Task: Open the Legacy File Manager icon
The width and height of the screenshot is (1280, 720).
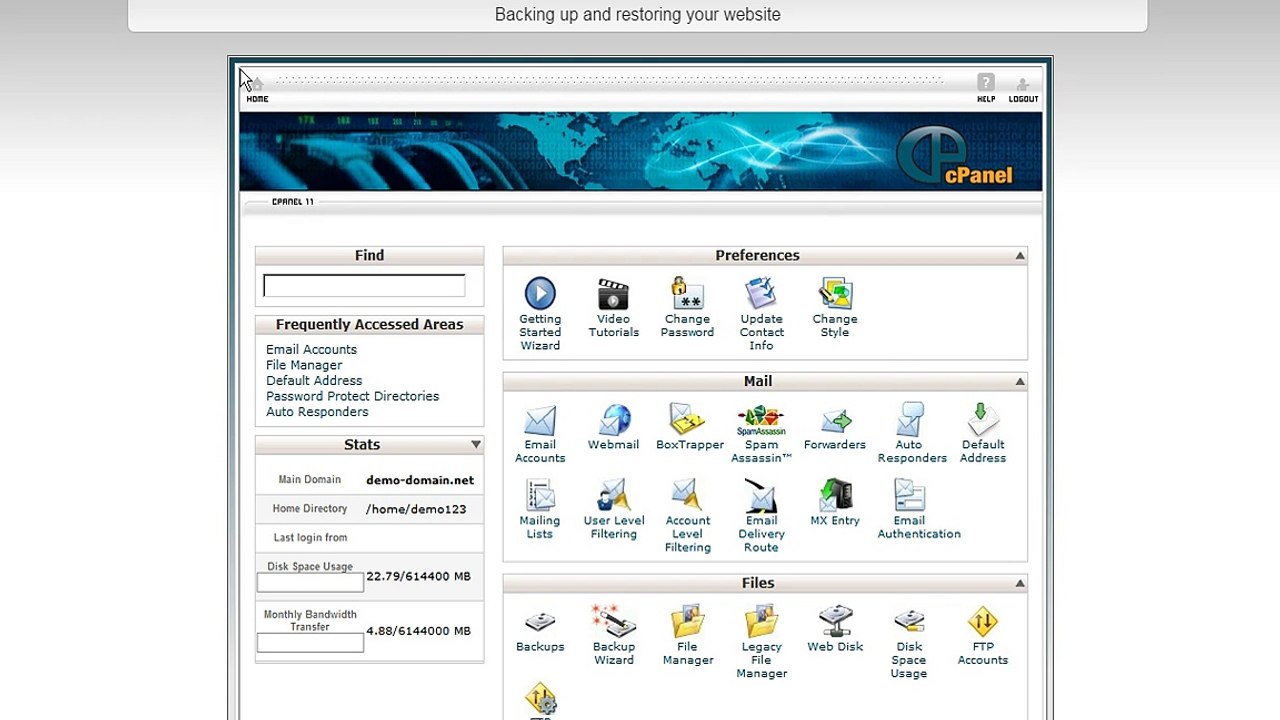Action: click(761, 622)
